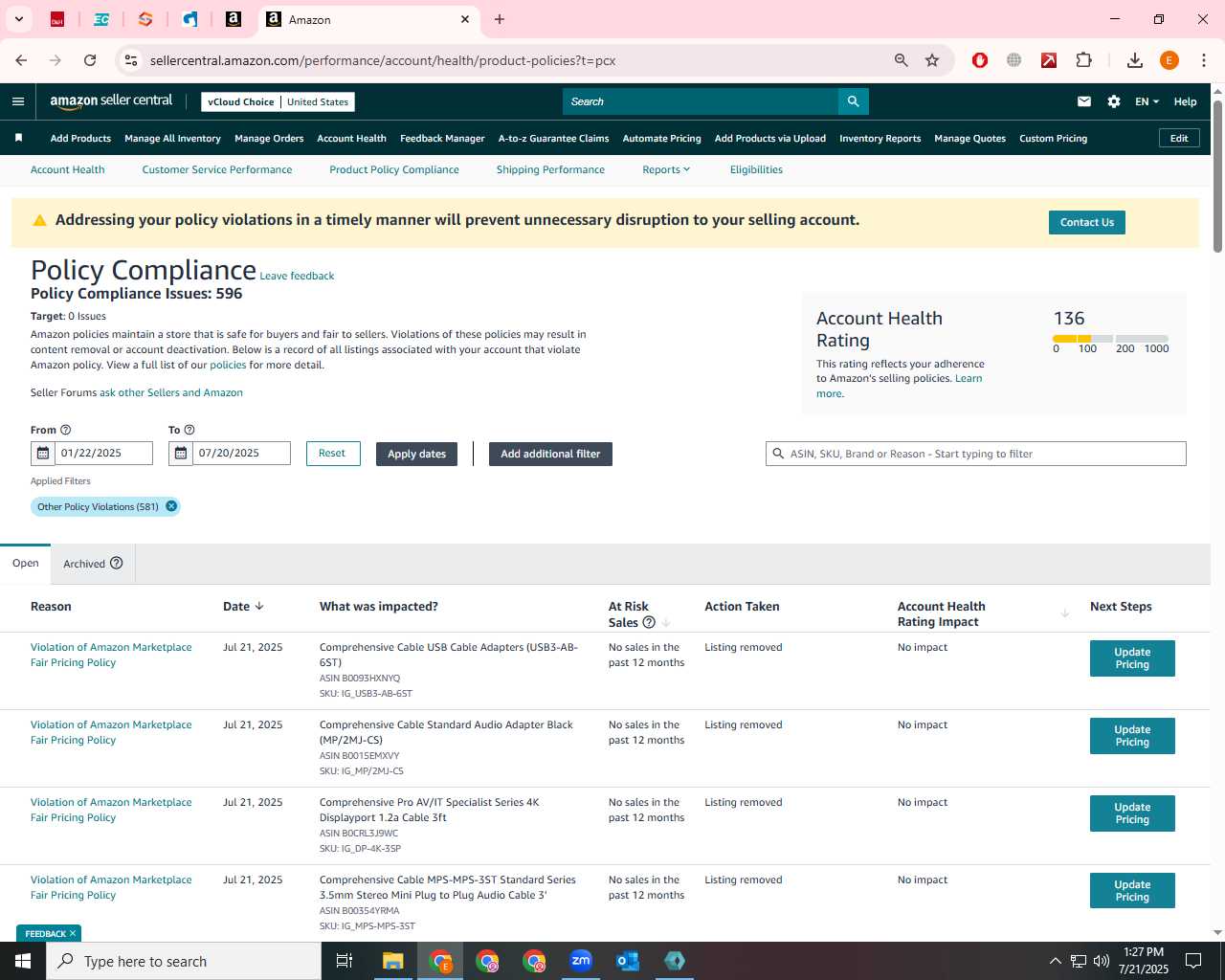This screenshot has height=980, width=1225.
Task: Open the Chrome three-dot menu
Action: click(x=1204, y=60)
